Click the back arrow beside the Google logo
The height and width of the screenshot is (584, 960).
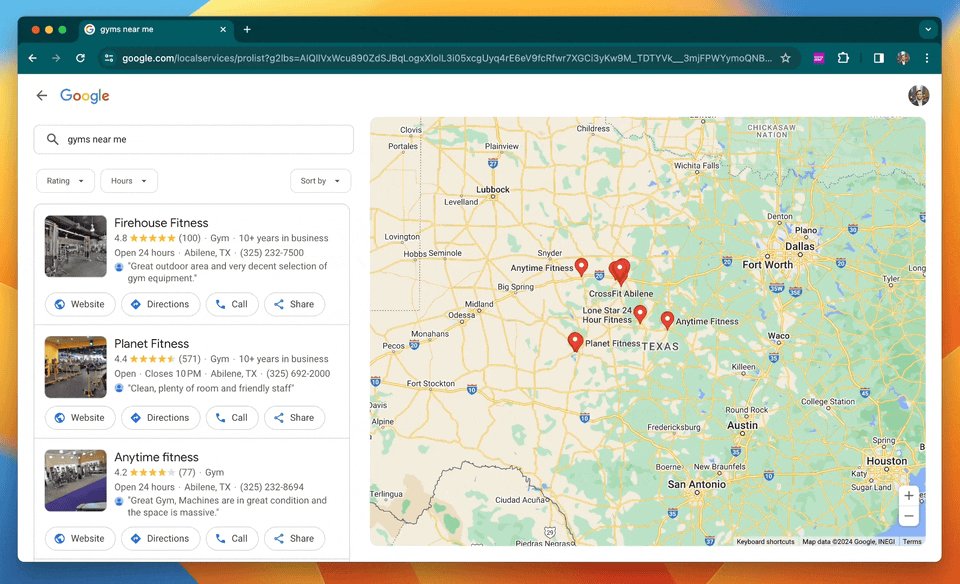pos(42,95)
